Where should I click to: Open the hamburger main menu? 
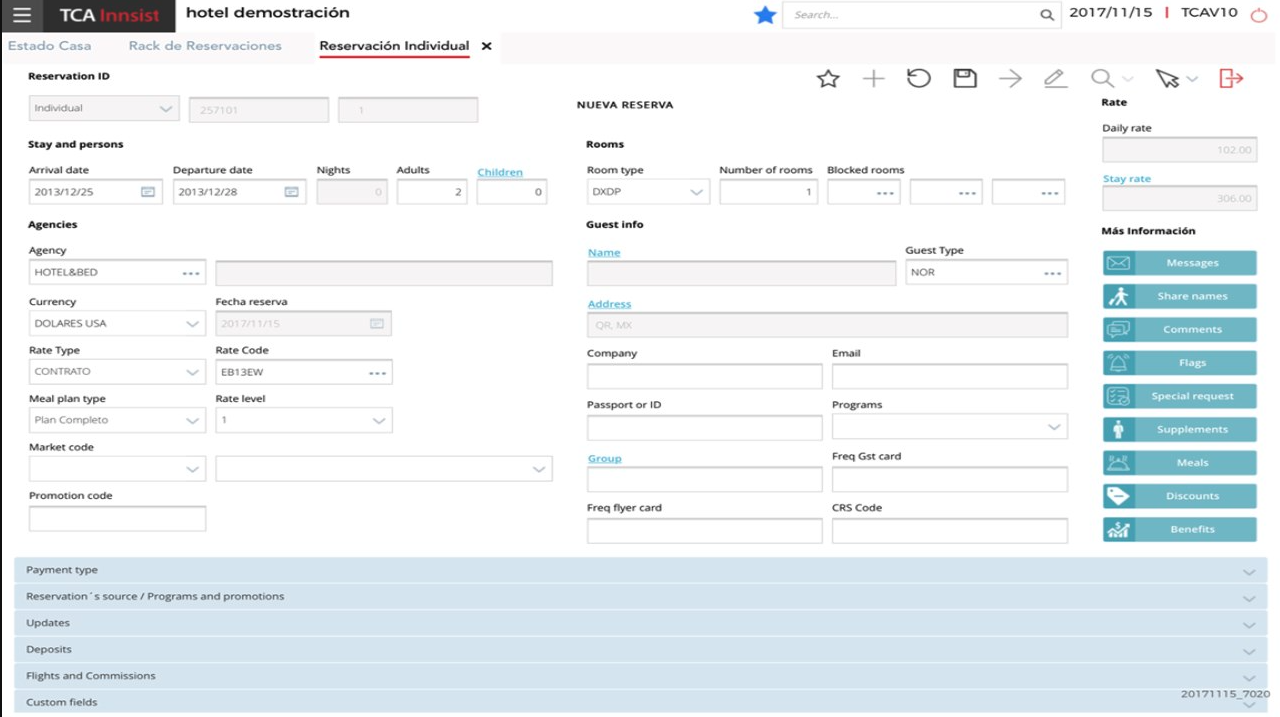tap(22, 15)
